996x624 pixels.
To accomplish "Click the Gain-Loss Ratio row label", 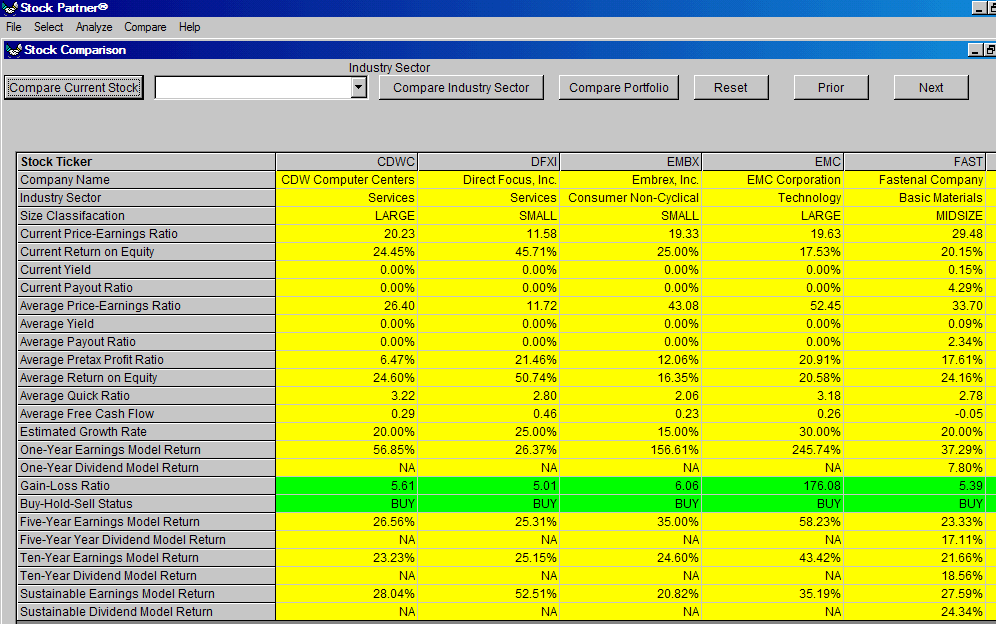I will click(146, 485).
